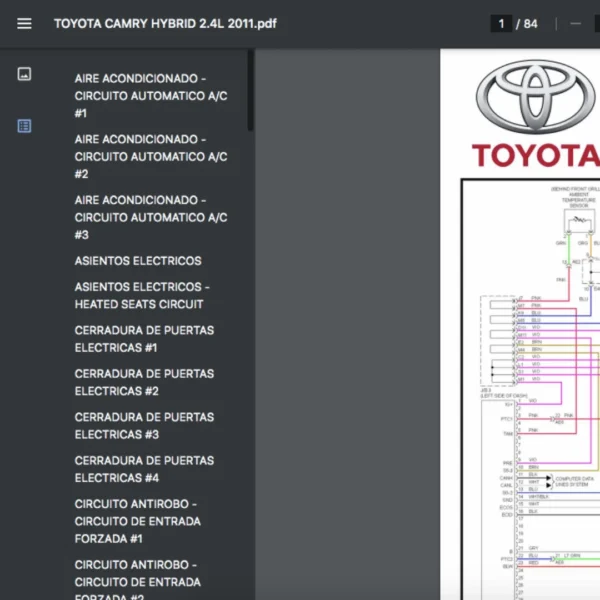Open Aire Acondicionado Circuito Automatico A/C #1
The image size is (600, 600).
[150, 96]
